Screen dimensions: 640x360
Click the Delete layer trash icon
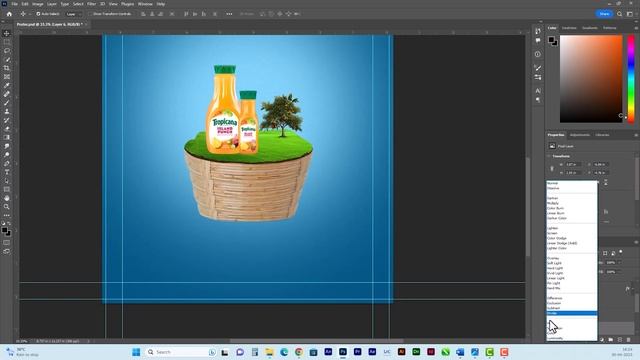[628, 340]
